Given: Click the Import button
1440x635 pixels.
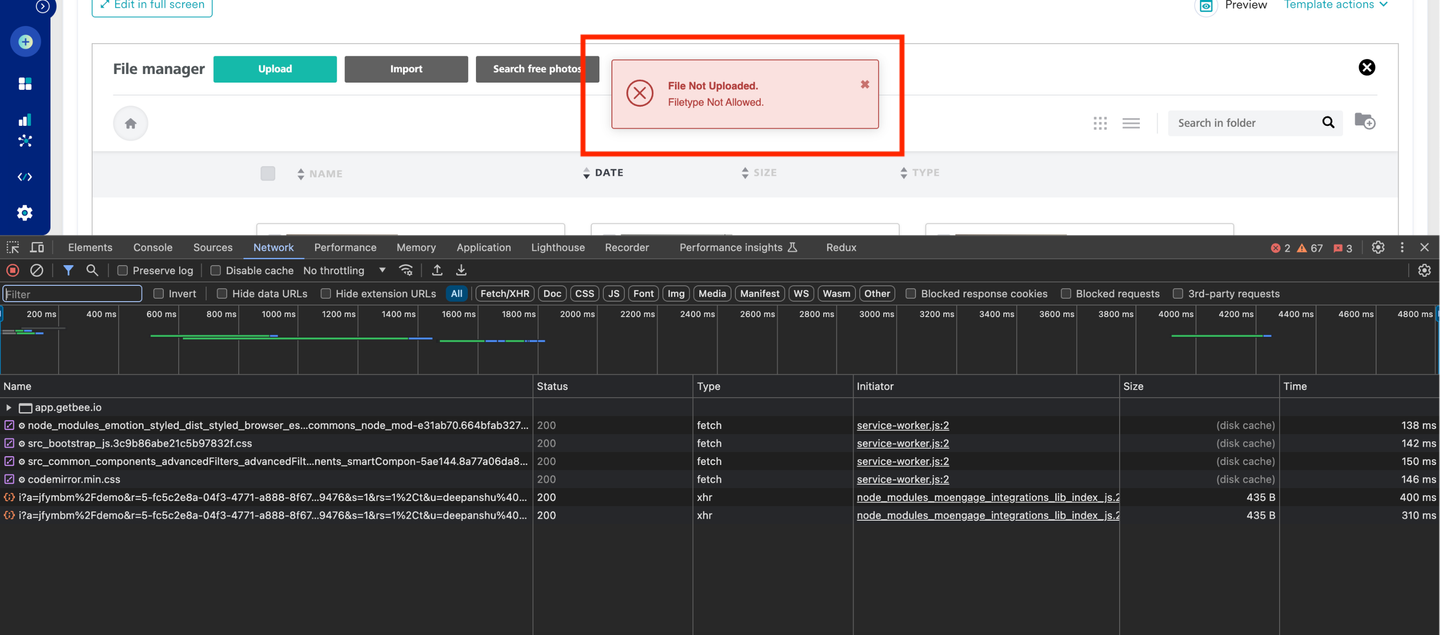Looking at the screenshot, I should point(406,69).
